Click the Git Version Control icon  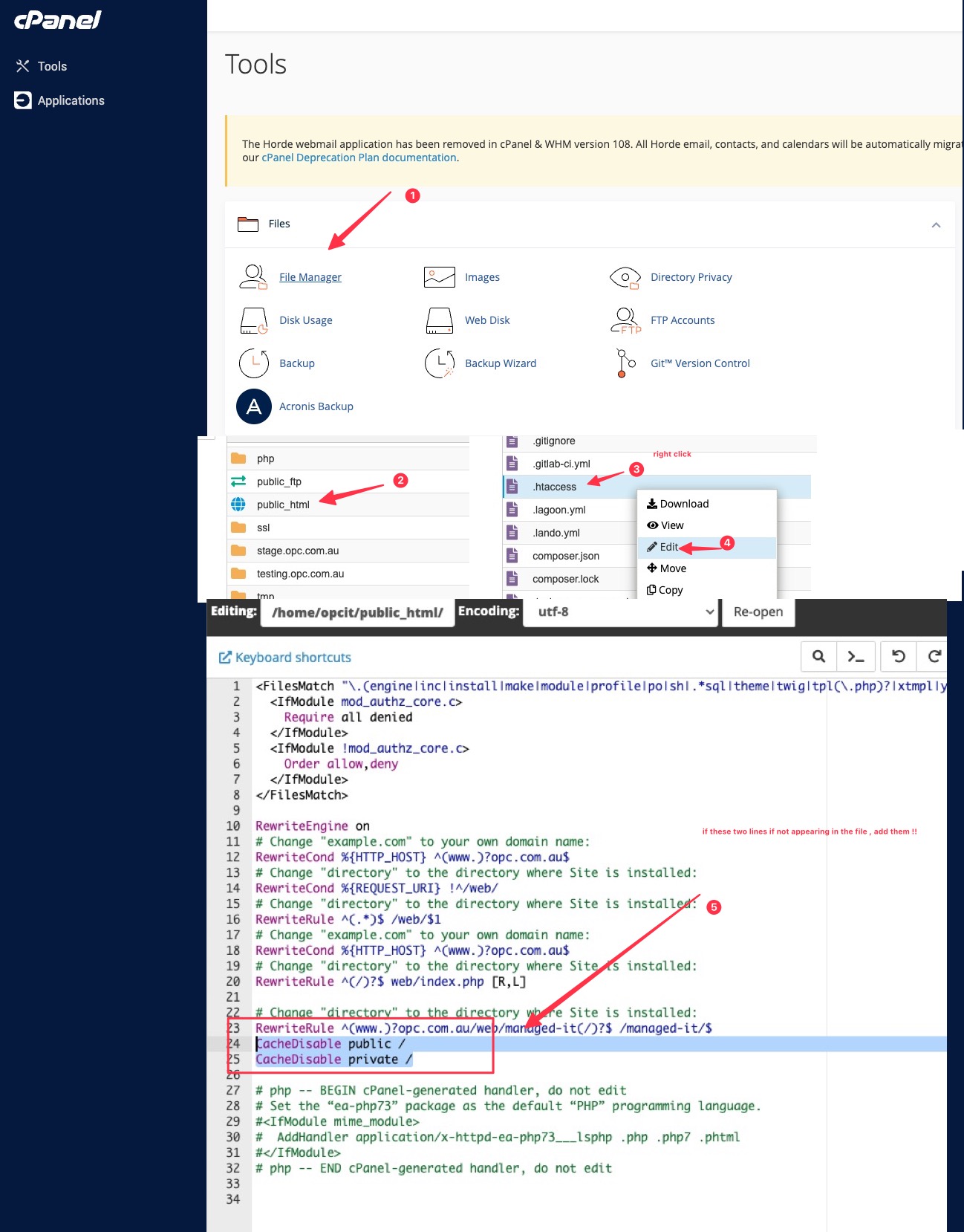pos(625,363)
